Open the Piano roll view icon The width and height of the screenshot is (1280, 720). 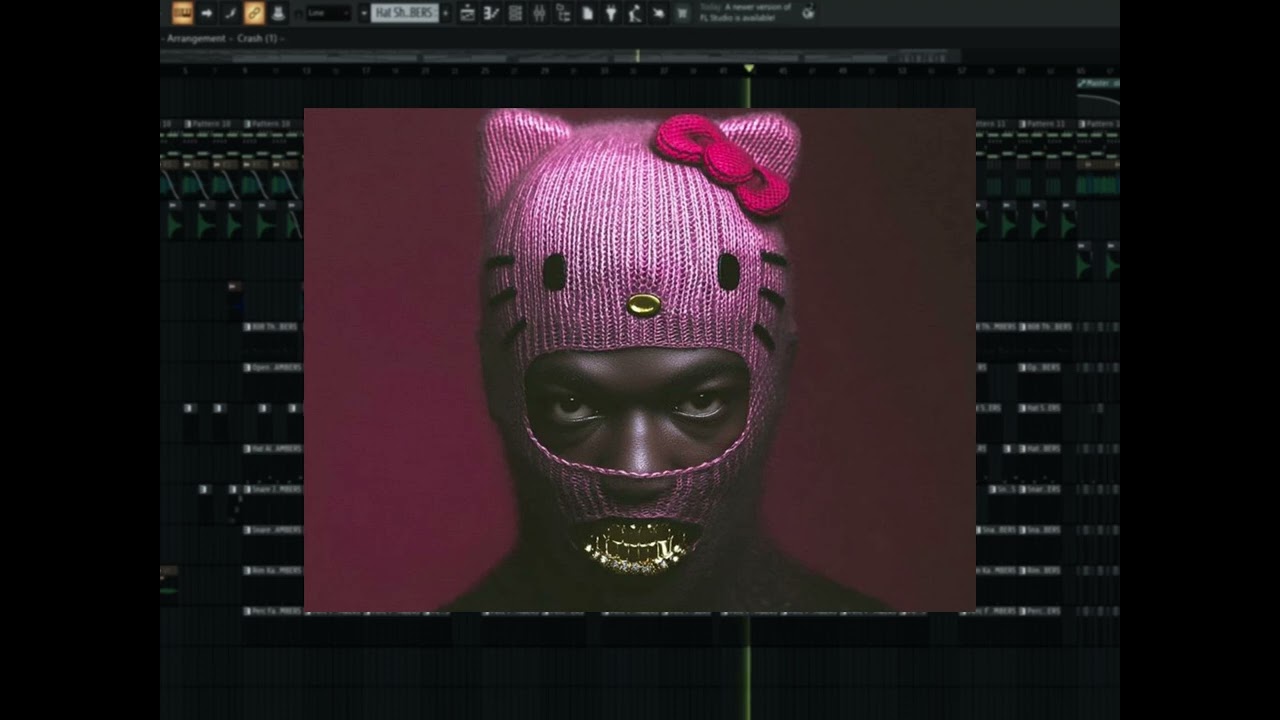[x=491, y=13]
